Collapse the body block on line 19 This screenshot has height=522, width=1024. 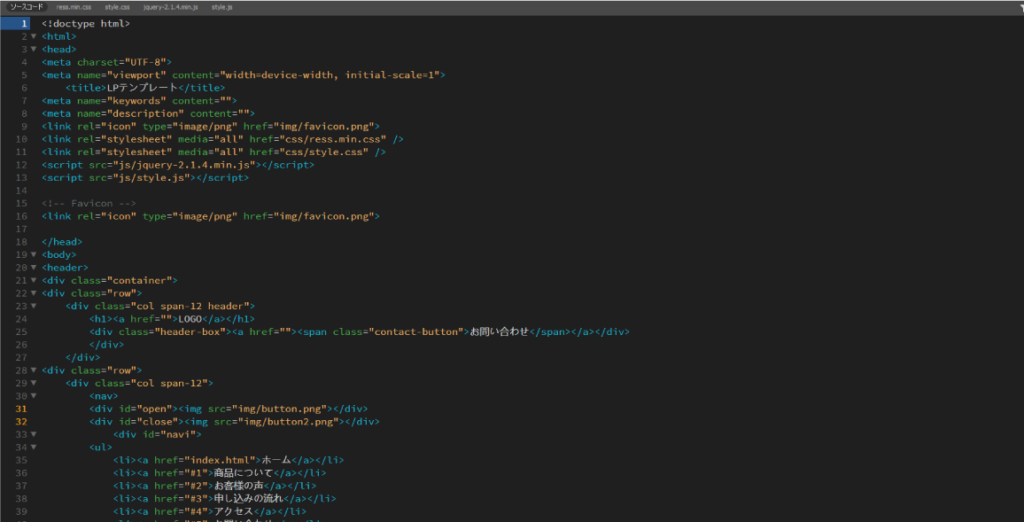click(x=33, y=254)
